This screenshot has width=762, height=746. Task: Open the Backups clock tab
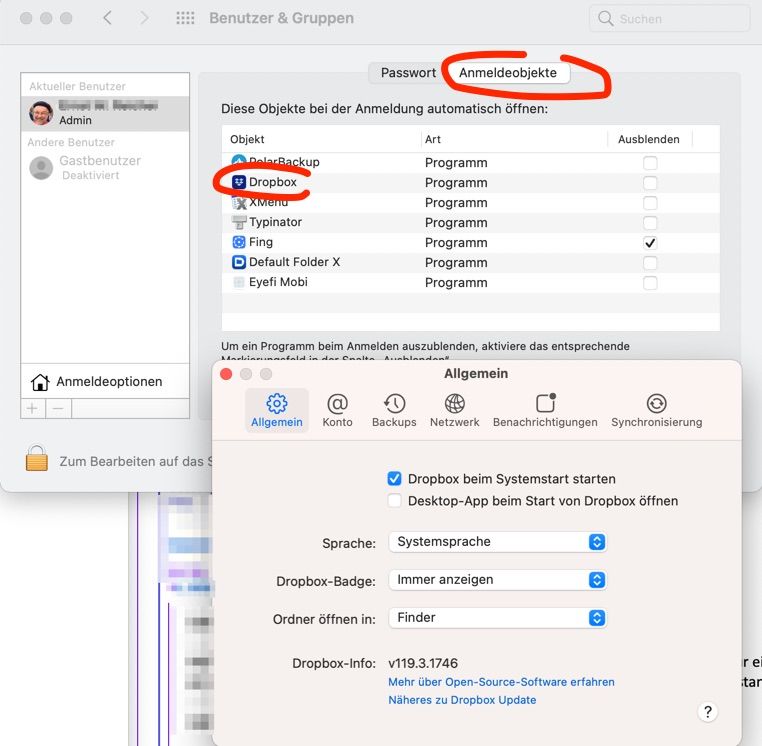coord(394,411)
